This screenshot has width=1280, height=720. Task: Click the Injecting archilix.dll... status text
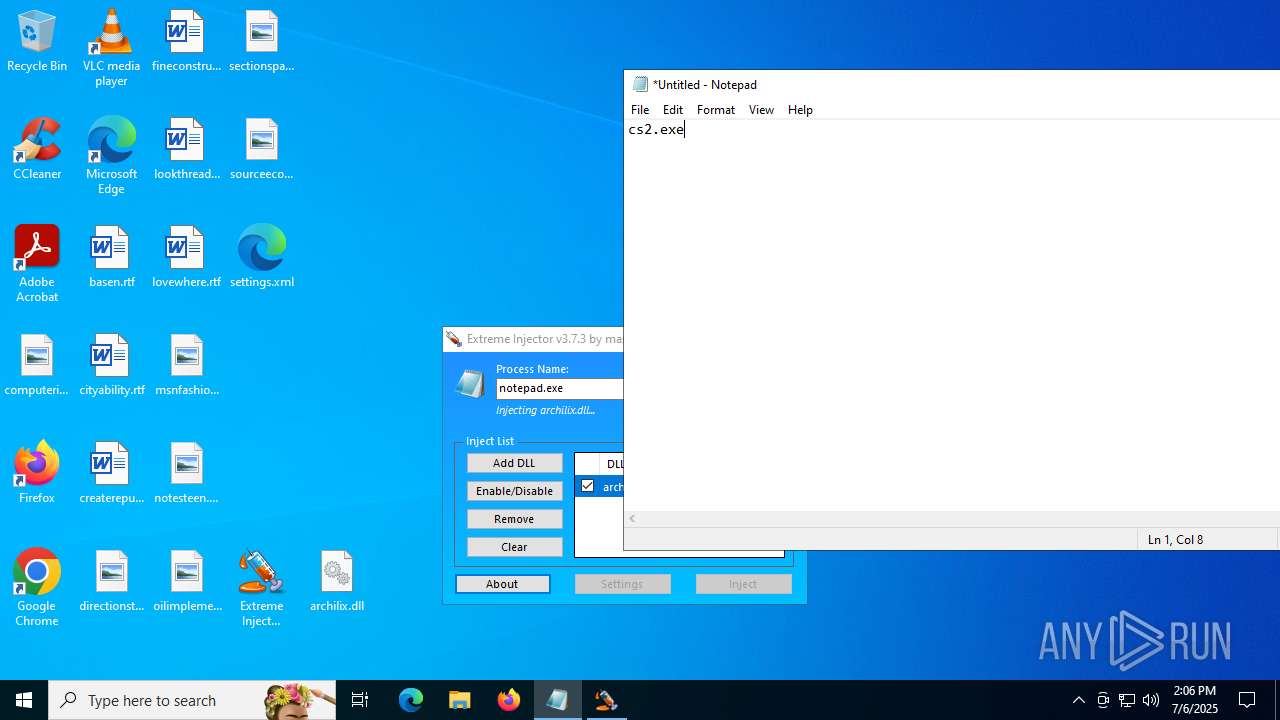(546, 410)
